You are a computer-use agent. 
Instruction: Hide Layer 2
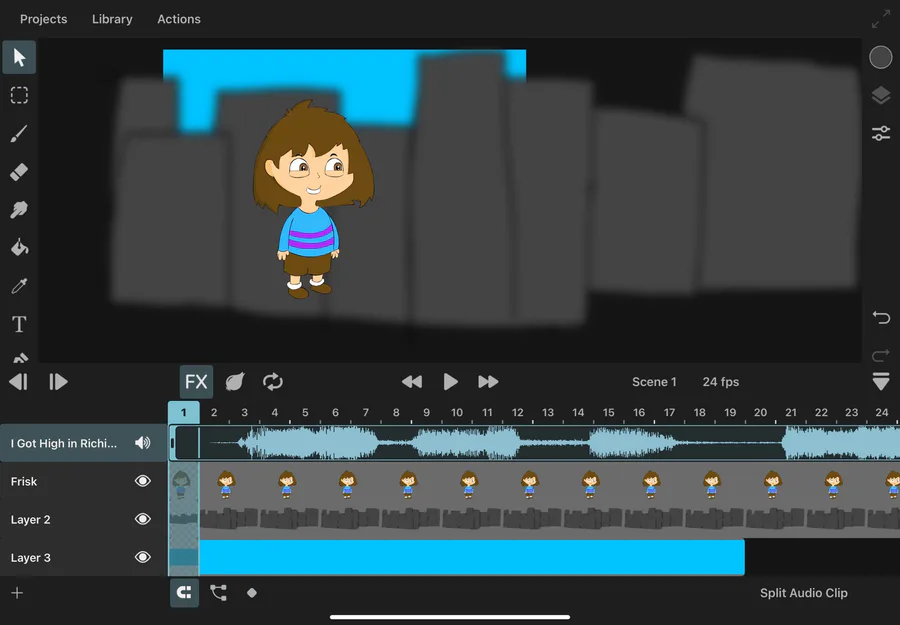point(142,519)
